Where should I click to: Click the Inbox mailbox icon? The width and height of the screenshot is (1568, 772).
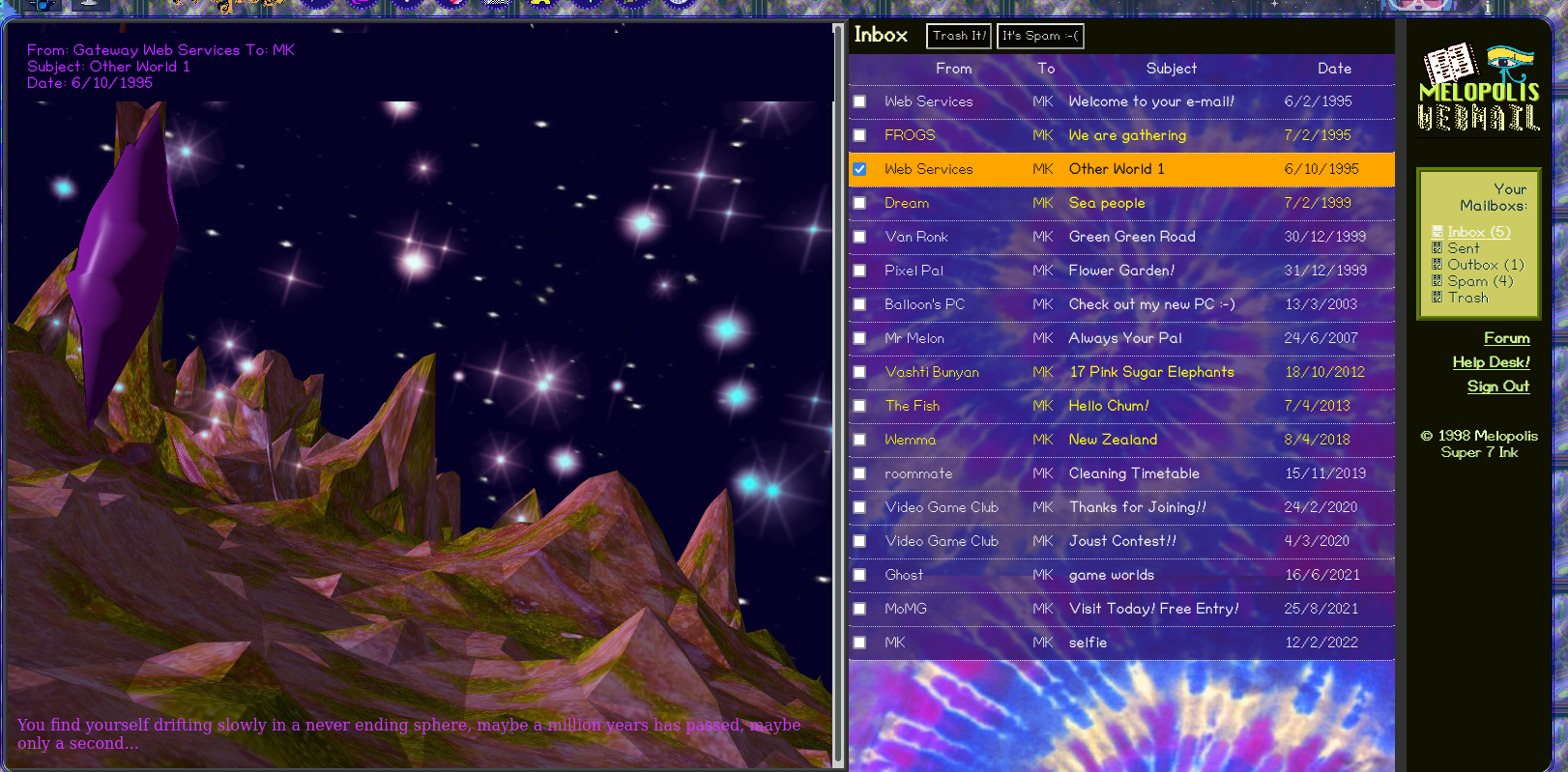(x=1437, y=232)
